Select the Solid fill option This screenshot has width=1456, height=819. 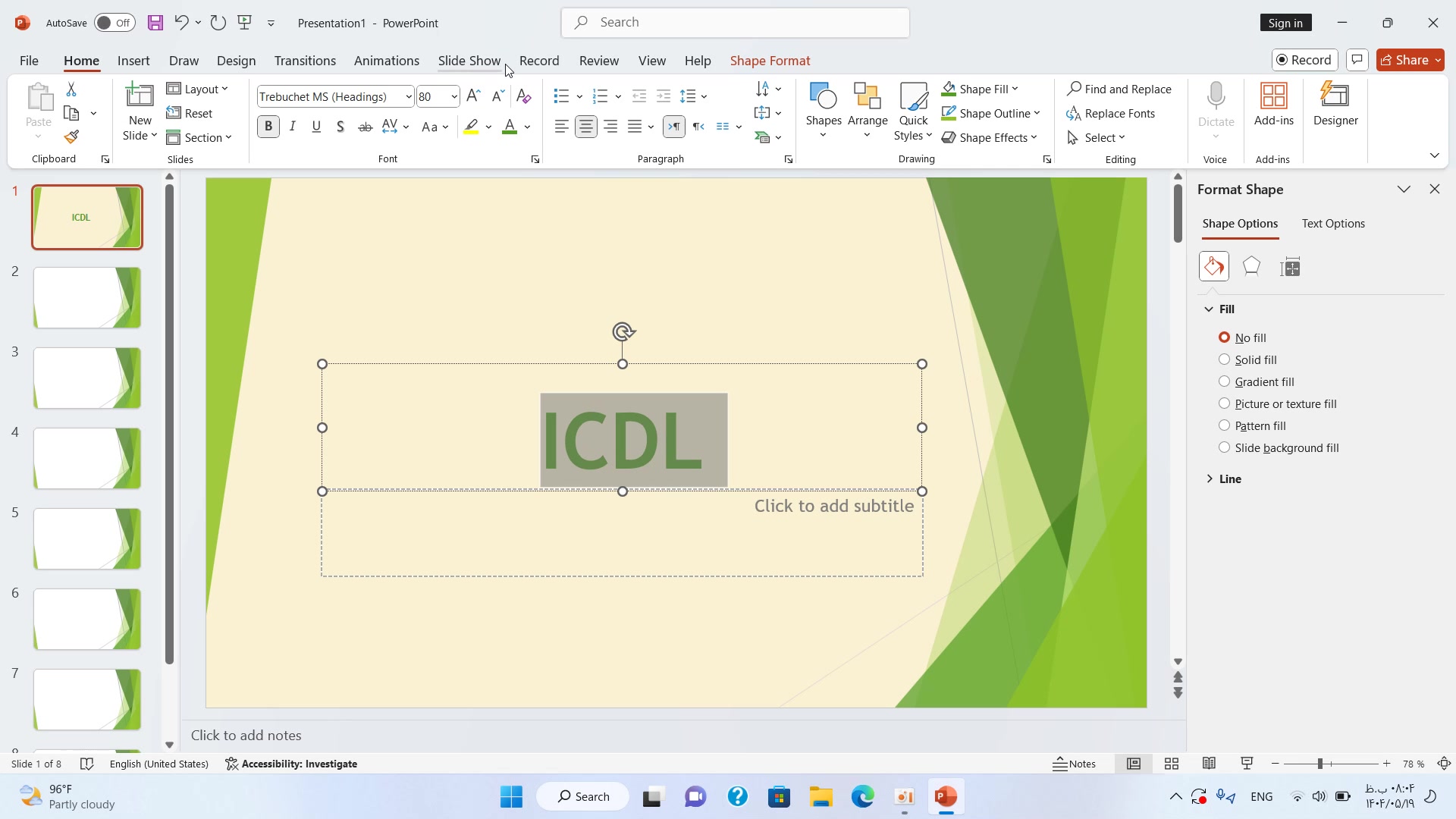[1224, 359]
